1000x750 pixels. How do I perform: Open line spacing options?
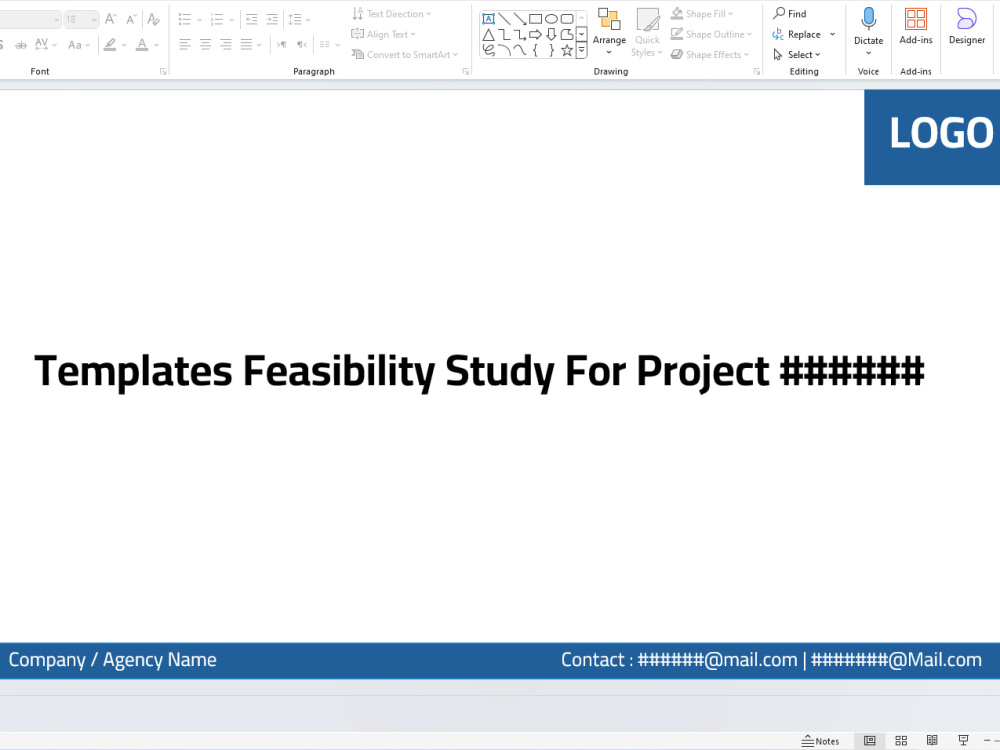[x=298, y=19]
